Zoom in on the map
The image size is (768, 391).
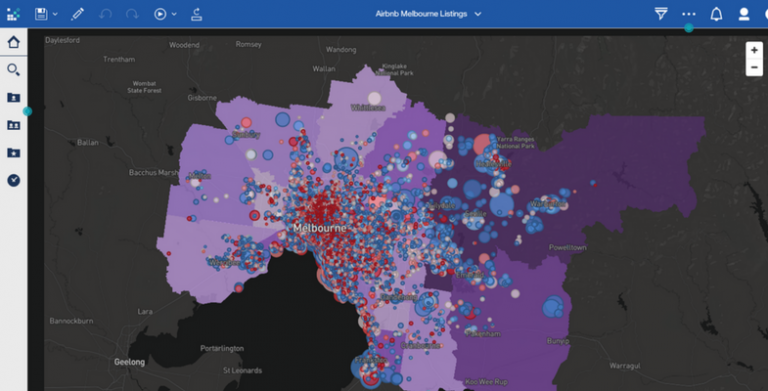point(754,50)
